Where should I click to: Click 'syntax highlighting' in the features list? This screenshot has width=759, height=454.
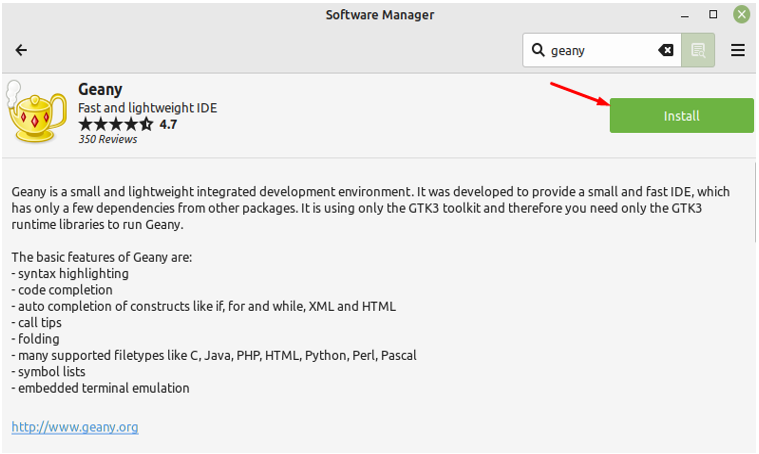70,273
